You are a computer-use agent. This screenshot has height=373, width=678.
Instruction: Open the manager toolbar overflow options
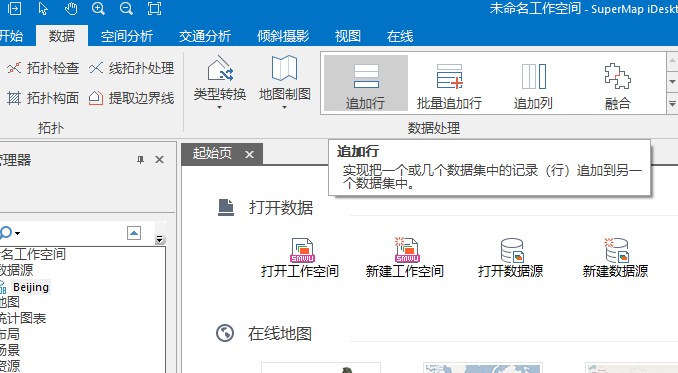coord(160,239)
